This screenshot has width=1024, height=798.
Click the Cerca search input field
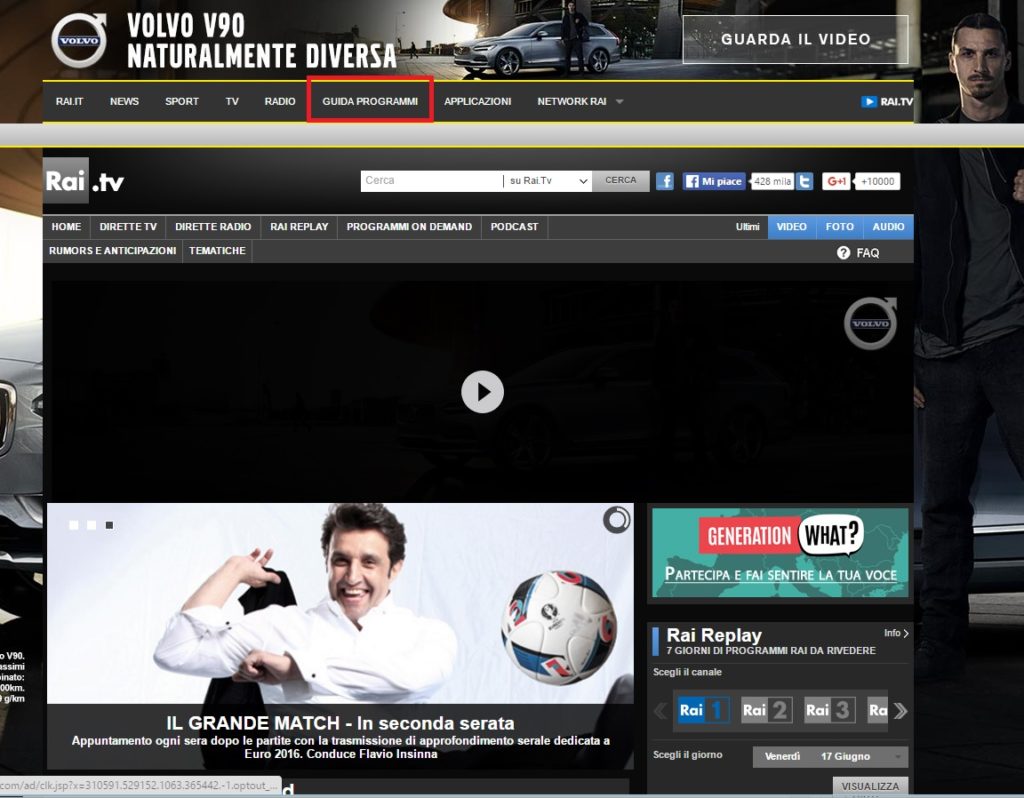(430, 181)
